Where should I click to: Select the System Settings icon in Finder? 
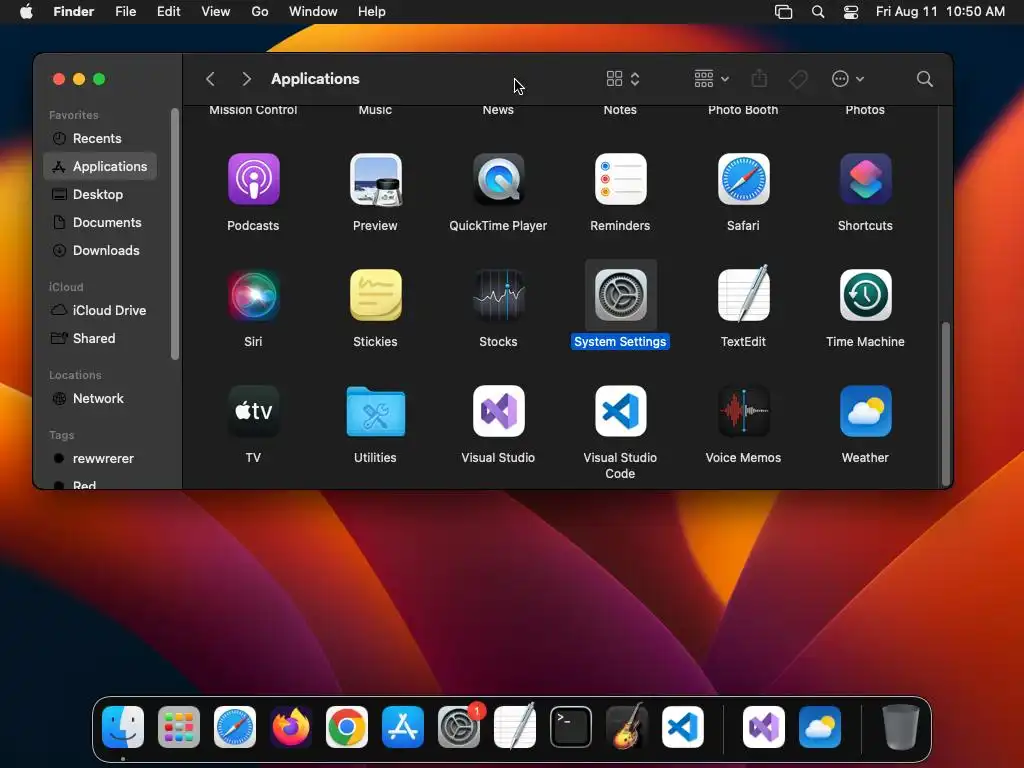pos(620,295)
